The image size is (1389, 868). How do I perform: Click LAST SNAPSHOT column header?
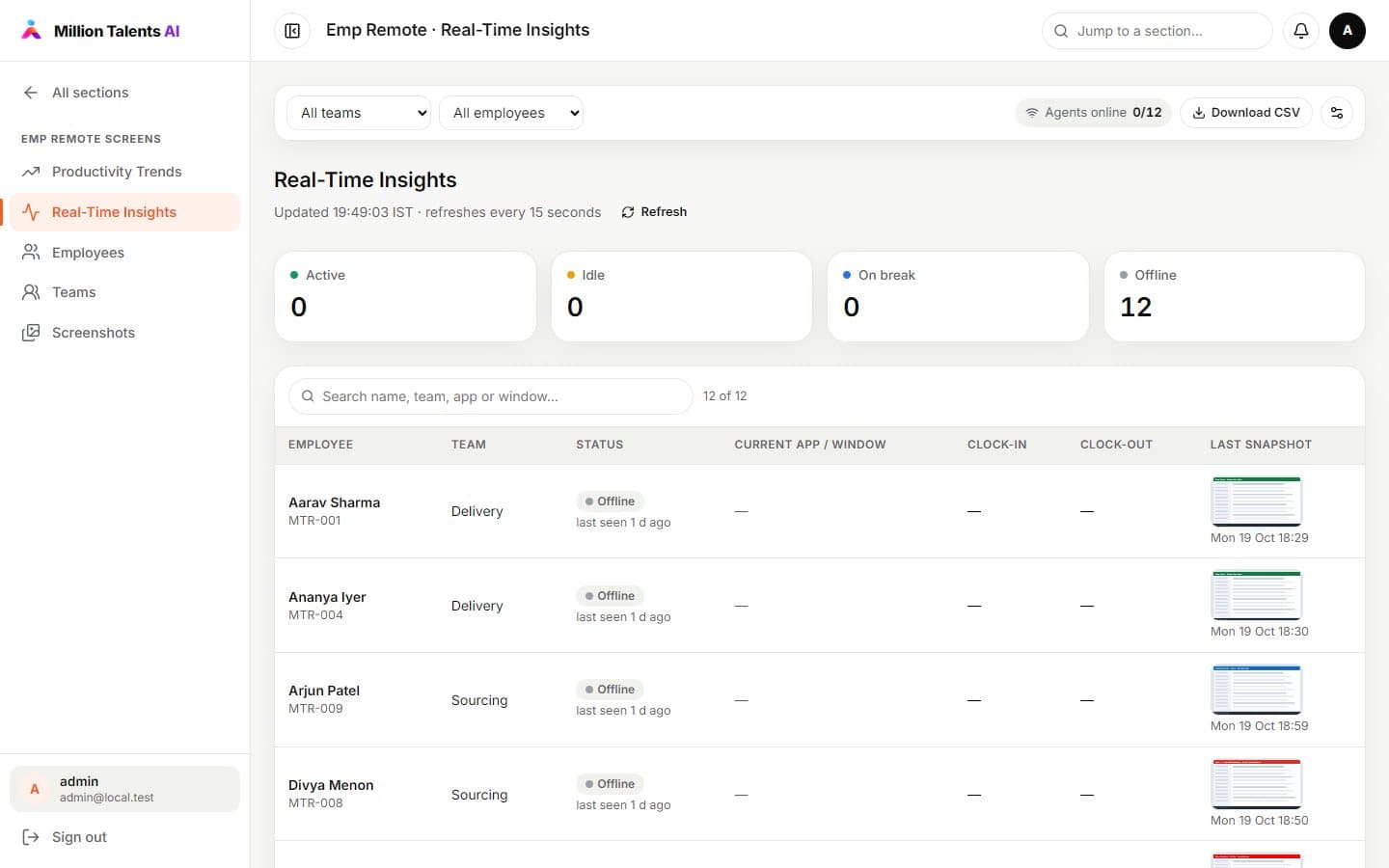[1261, 445]
